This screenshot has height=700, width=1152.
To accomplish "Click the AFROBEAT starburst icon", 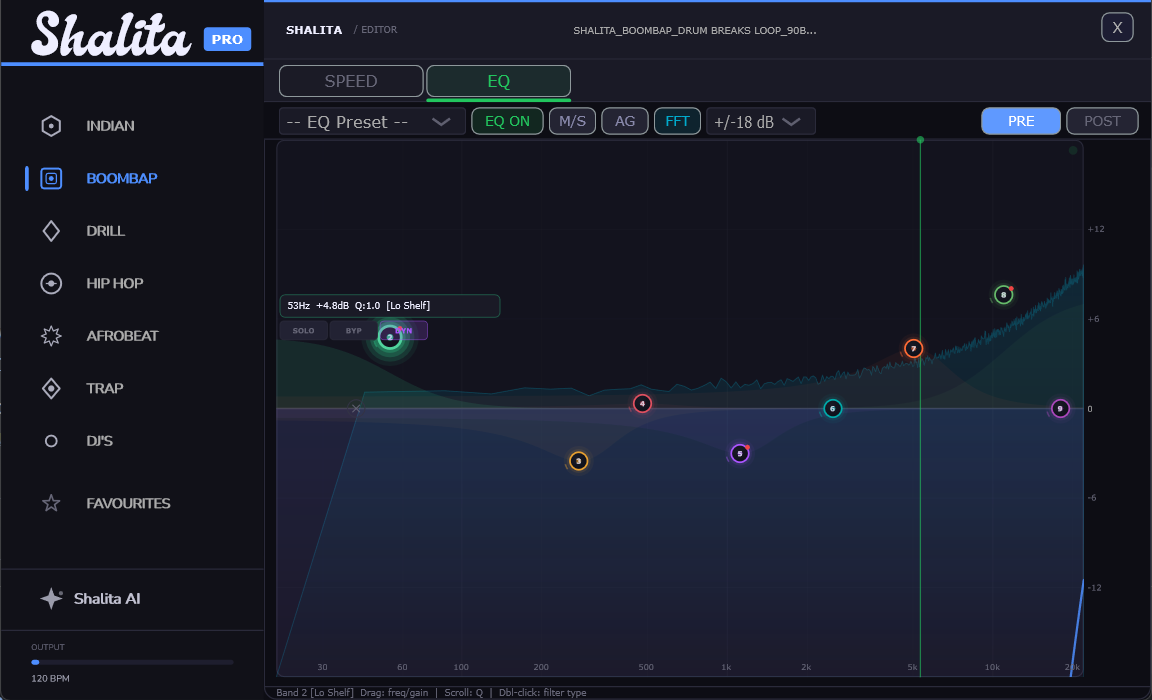I will 51,336.
